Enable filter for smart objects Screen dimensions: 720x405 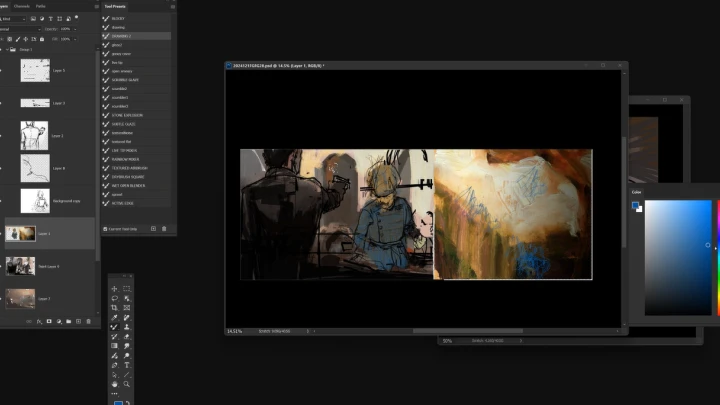[68, 19]
